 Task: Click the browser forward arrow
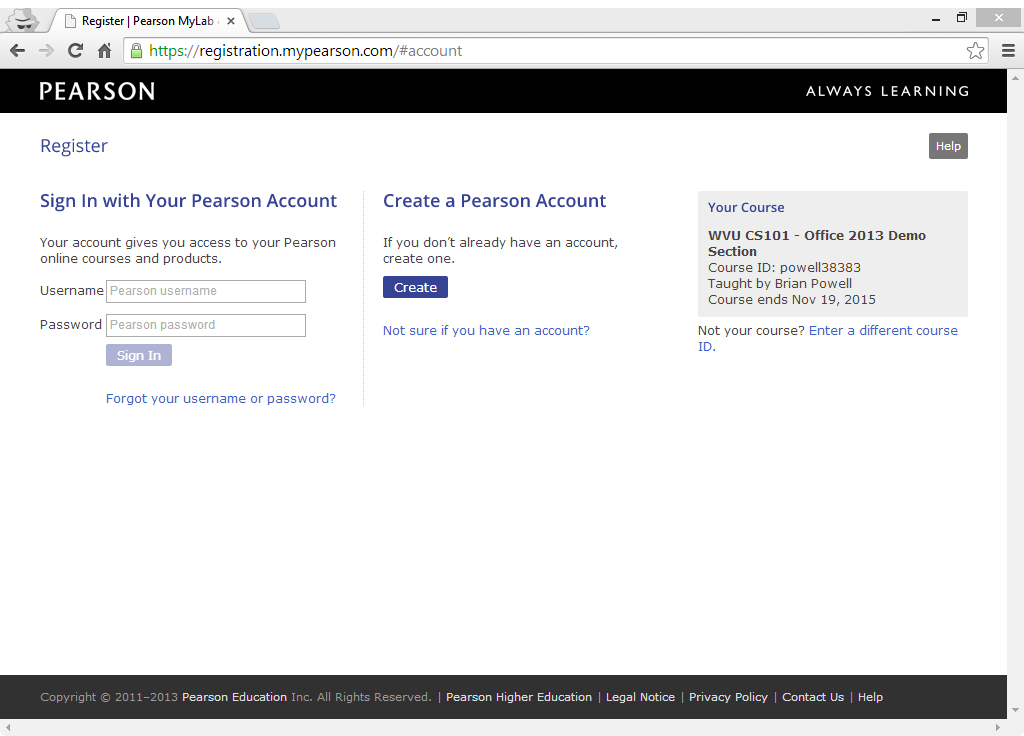pyautogui.click(x=46, y=50)
